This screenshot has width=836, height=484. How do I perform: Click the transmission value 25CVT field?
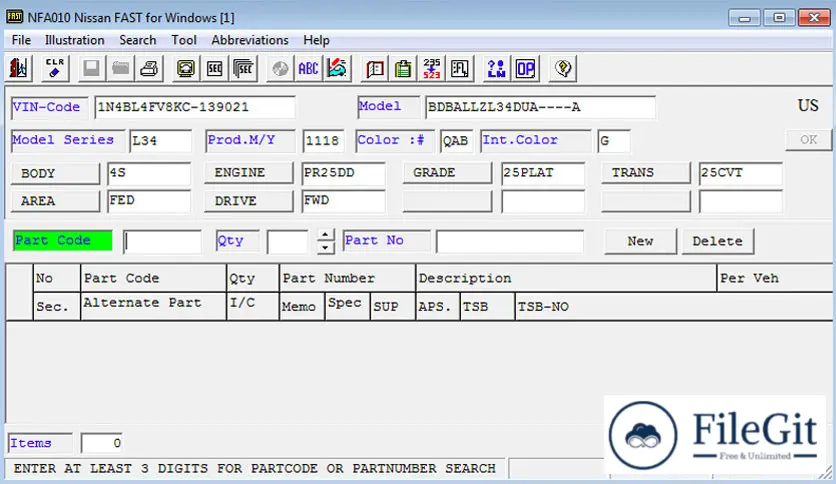(x=741, y=173)
